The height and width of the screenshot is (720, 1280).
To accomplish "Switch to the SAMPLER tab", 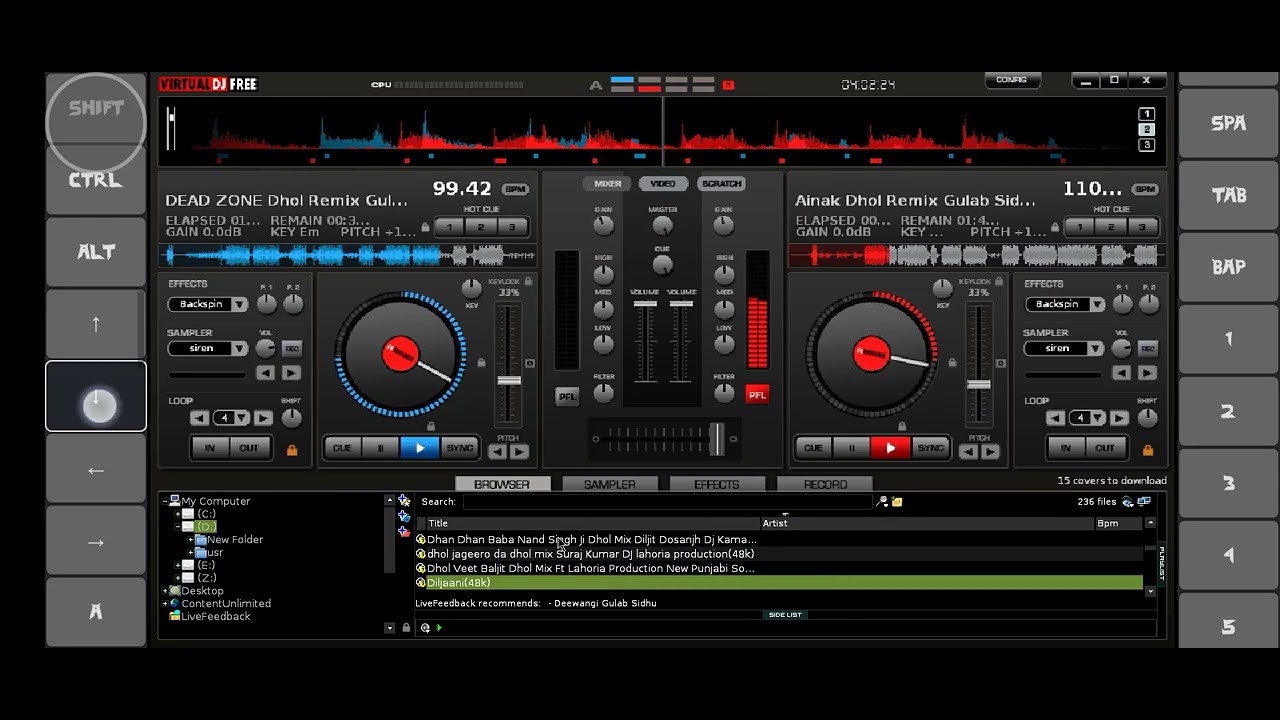I will click(610, 484).
